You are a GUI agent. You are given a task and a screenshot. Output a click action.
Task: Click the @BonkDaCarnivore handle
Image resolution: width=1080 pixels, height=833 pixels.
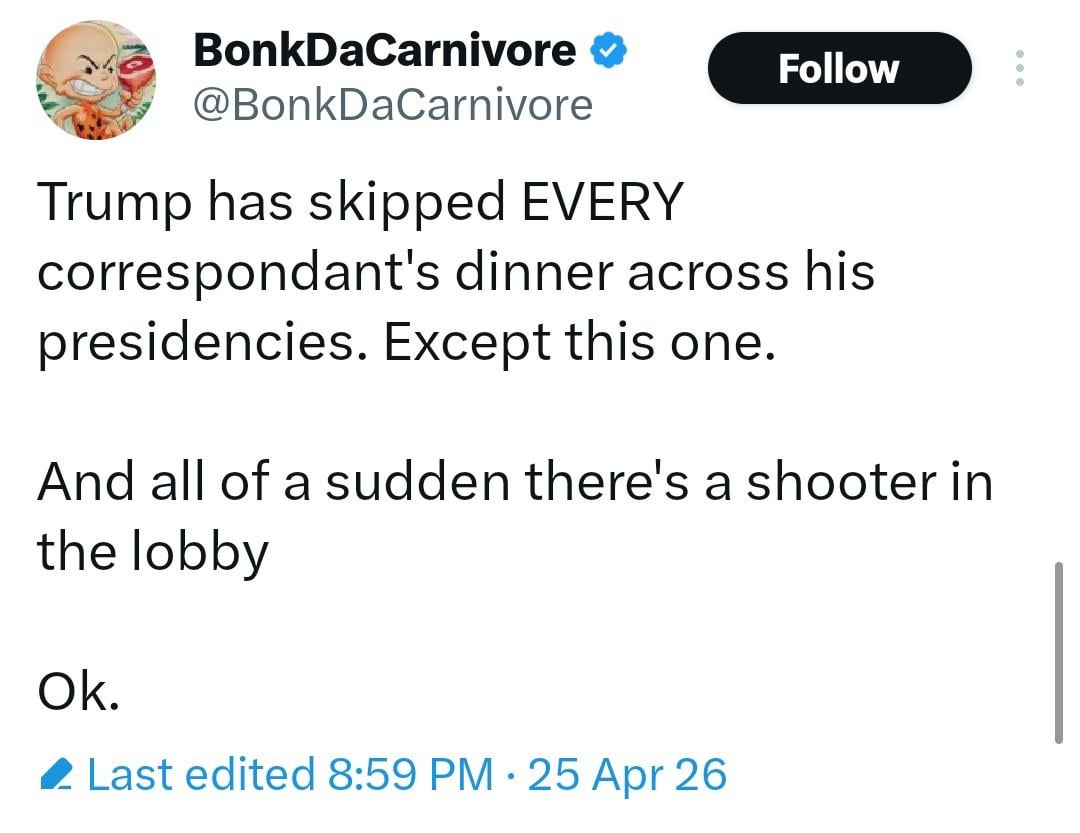tap(392, 103)
